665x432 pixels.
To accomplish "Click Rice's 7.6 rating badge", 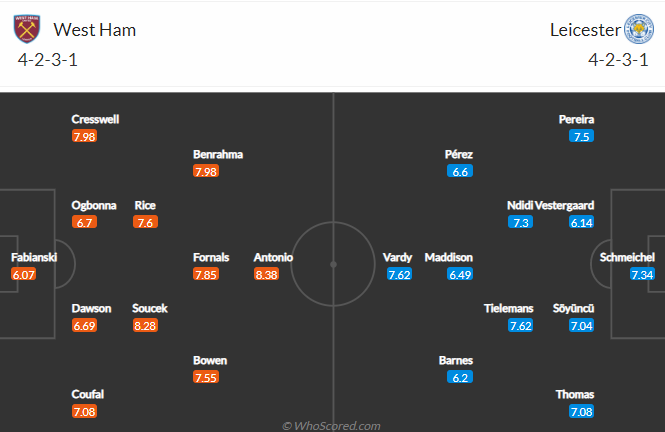I will click(145, 222).
